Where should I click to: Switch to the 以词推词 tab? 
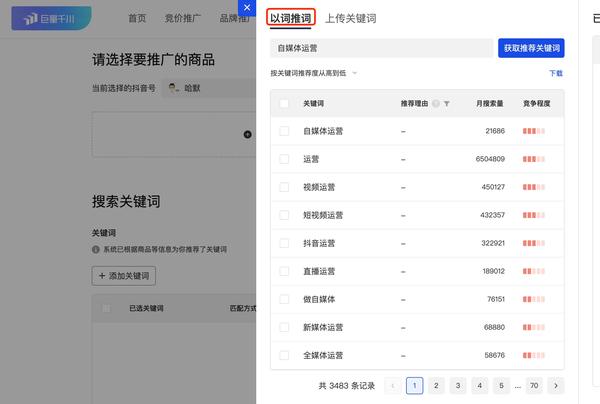point(291,18)
